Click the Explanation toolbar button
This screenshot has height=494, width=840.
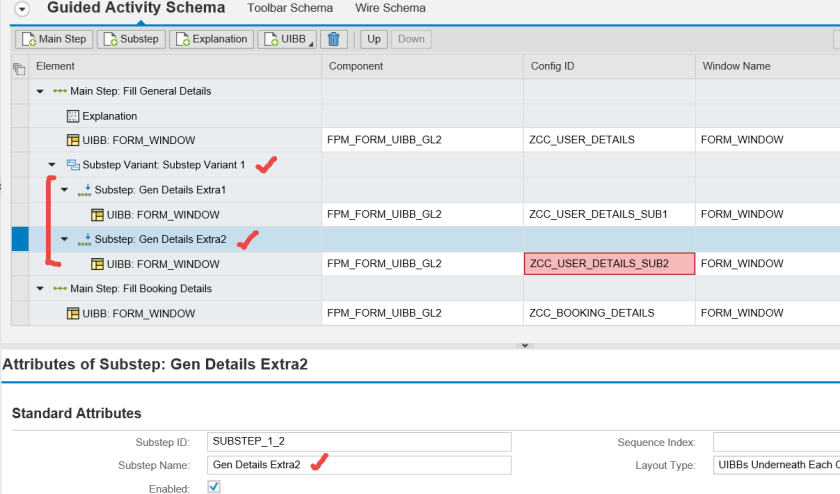(x=212, y=39)
